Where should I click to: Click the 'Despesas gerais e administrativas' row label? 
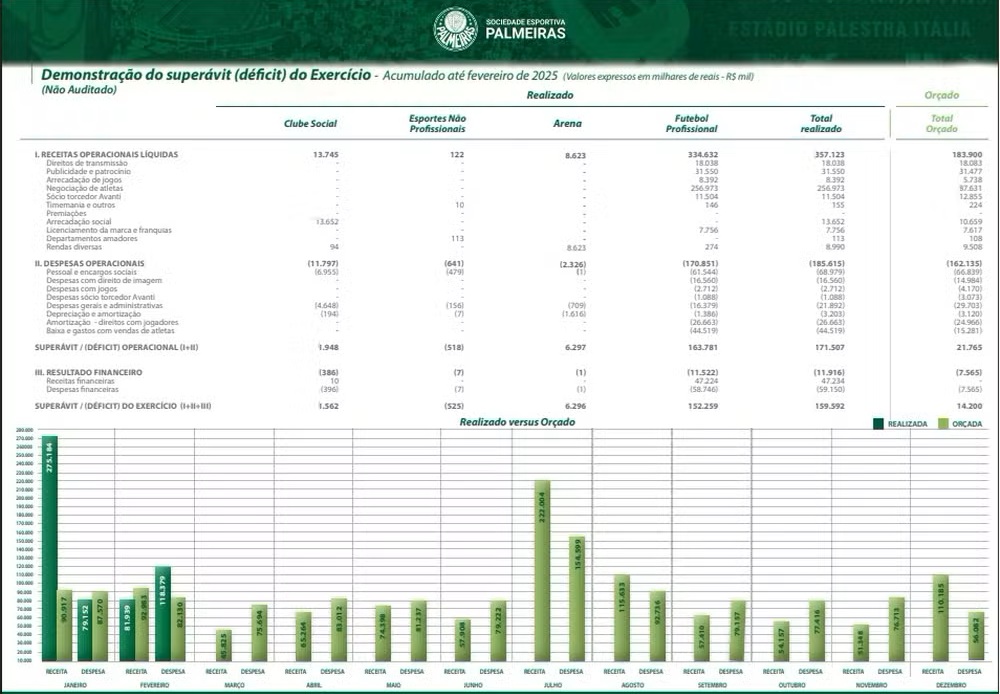(105, 306)
